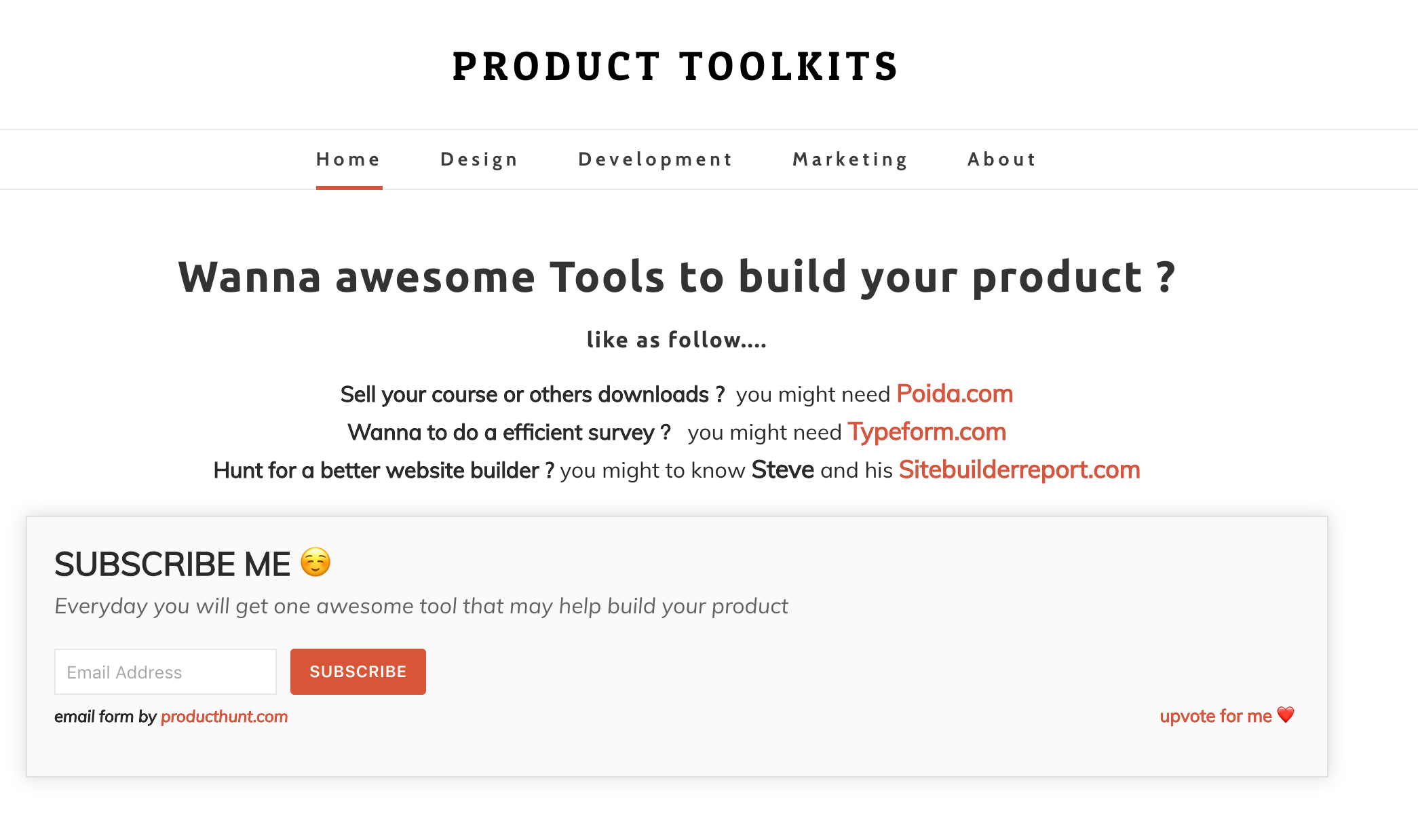Switch to the Development tab
Viewport: 1418px width, 840px height.
pyautogui.click(x=655, y=159)
